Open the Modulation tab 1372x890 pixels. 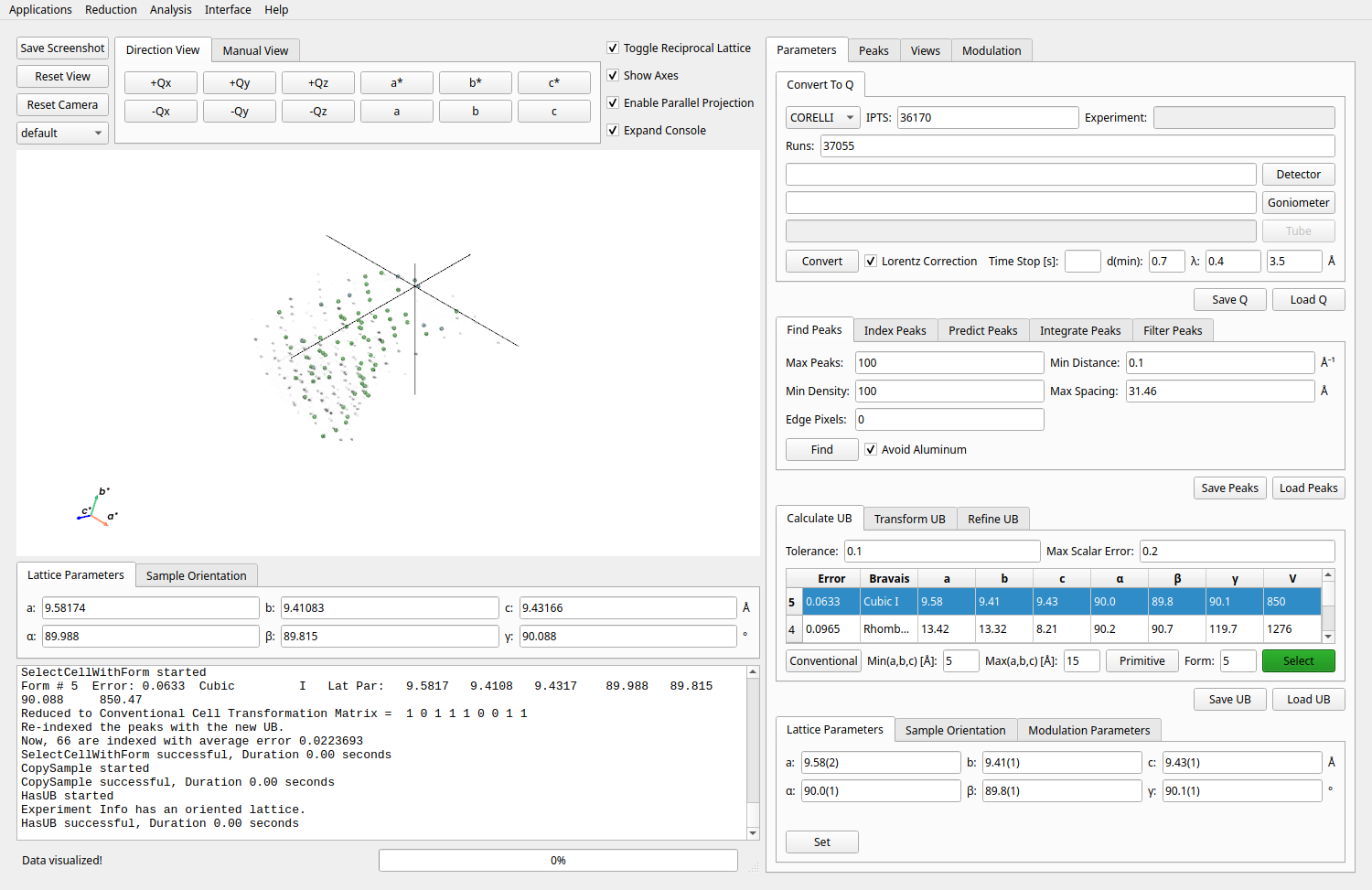[991, 50]
